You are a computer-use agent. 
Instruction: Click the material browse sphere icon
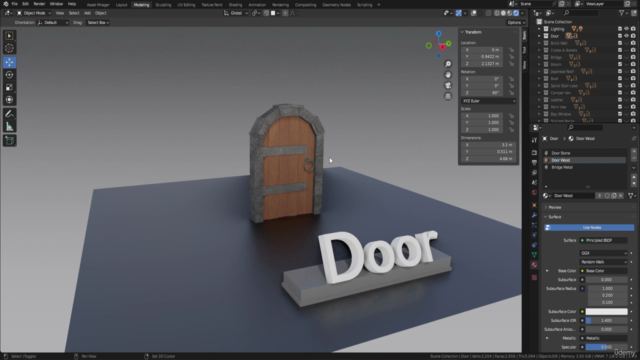(x=547, y=196)
